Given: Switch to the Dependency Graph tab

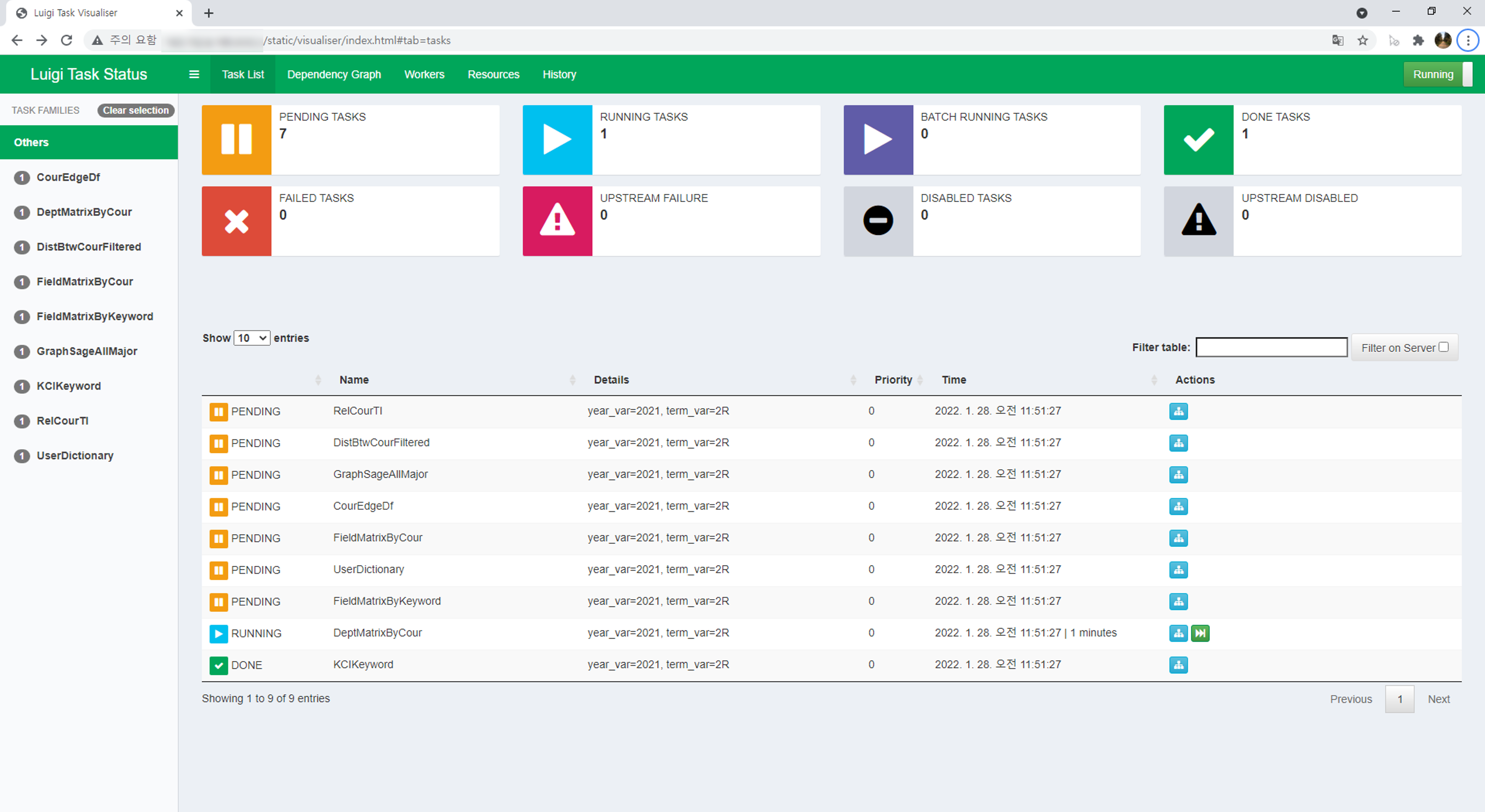Looking at the screenshot, I should (x=334, y=74).
